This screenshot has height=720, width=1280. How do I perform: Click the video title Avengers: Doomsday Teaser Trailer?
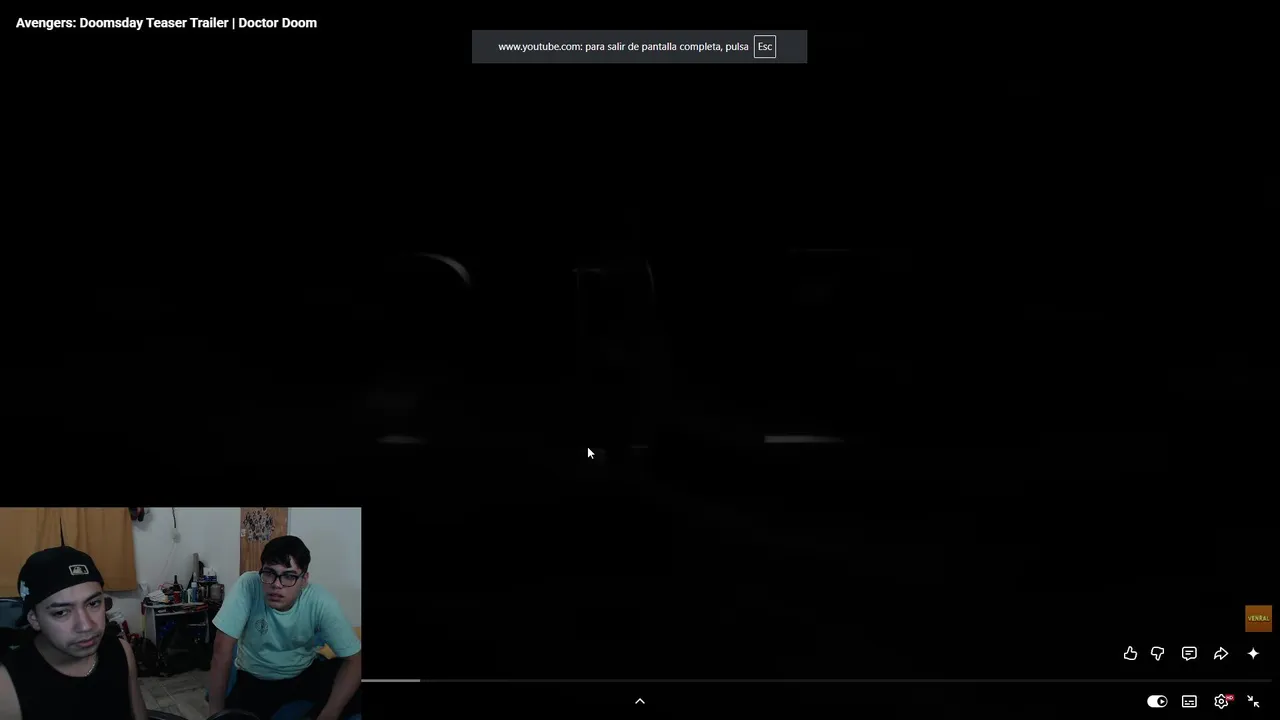coord(166,22)
